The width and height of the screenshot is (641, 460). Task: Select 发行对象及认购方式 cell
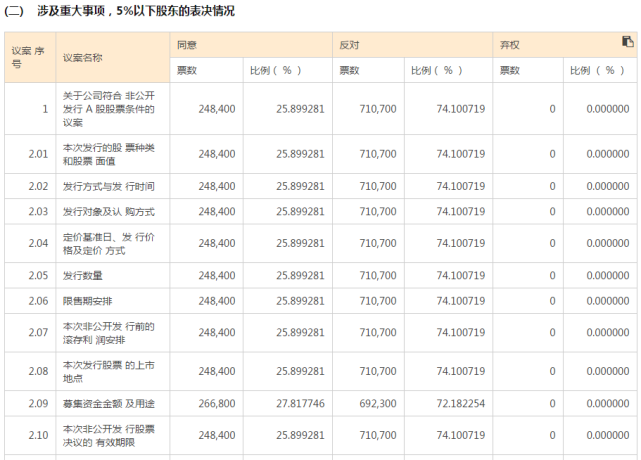[113, 211]
